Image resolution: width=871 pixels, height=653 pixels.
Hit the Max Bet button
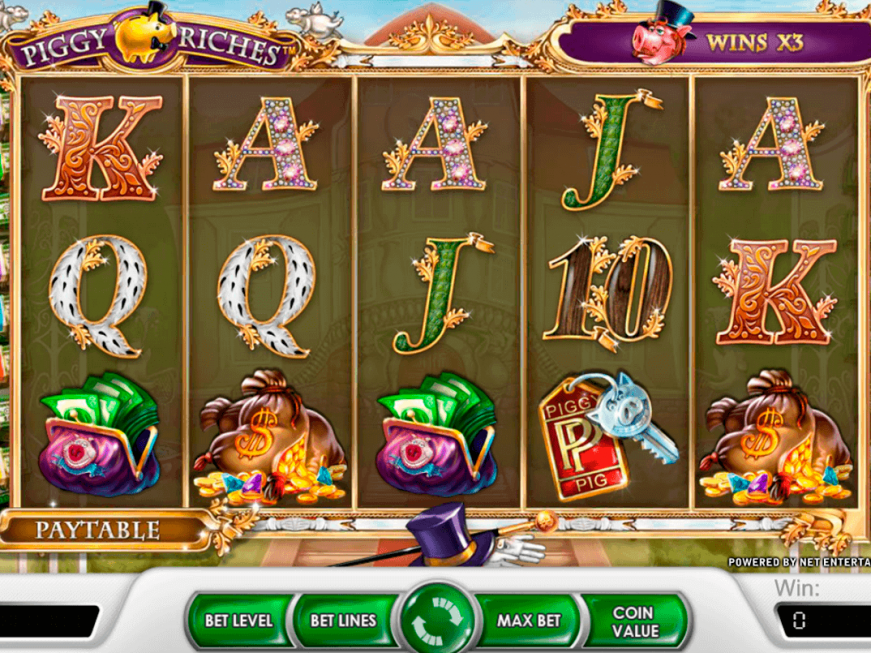pos(528,620)
